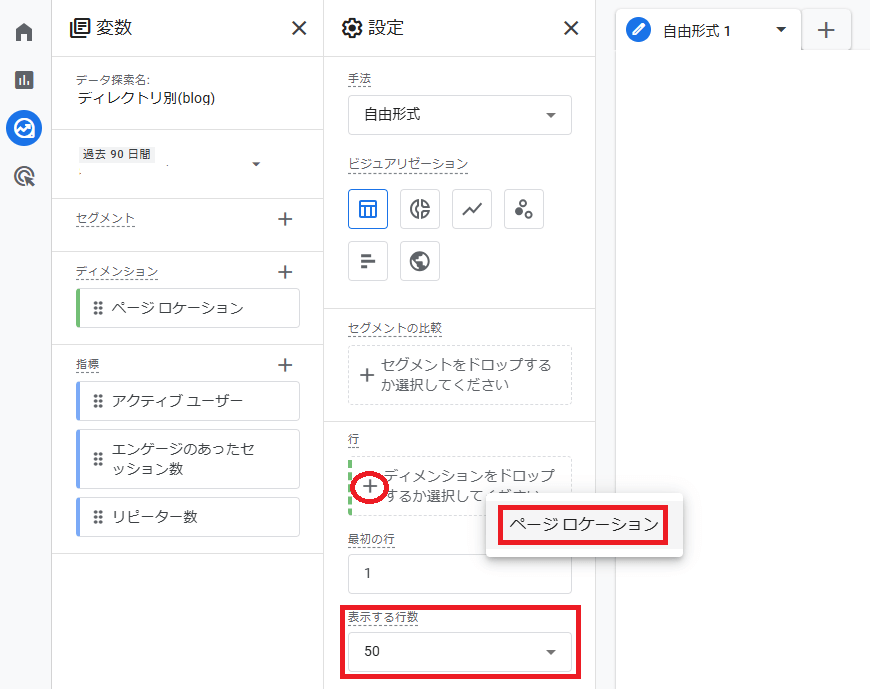Open the Advertising icon in sidebar
870x689 pixels.
[x=24, y=177]
